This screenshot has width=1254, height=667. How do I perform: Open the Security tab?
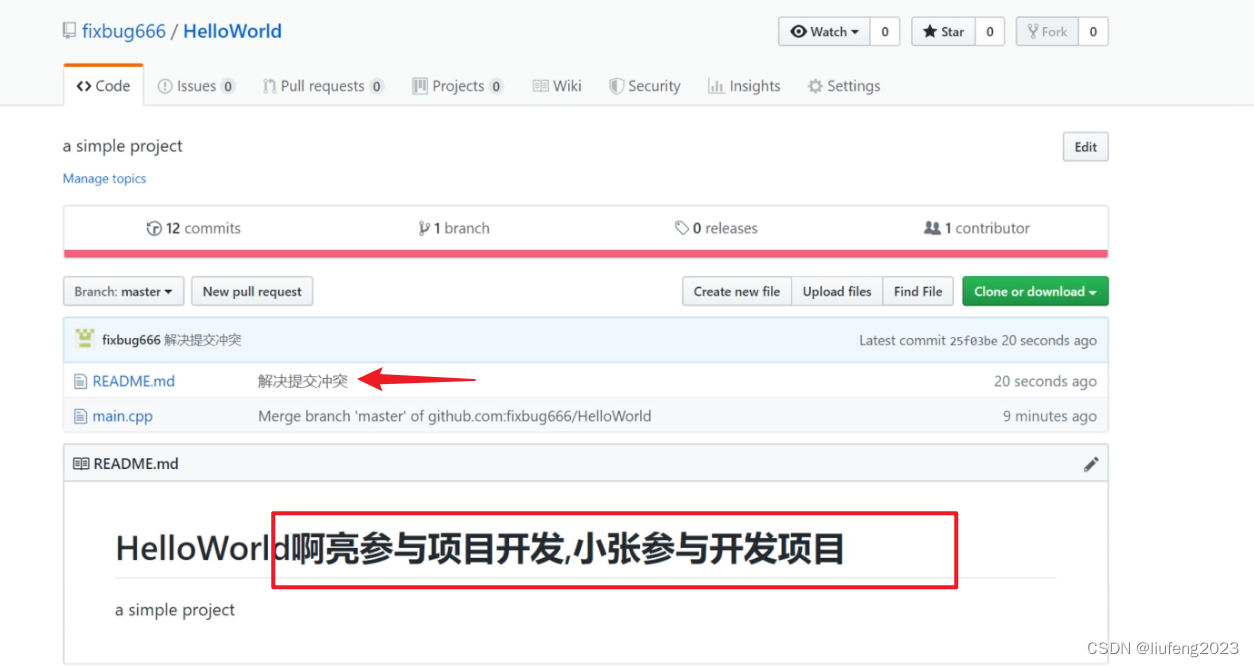(645, 86)
